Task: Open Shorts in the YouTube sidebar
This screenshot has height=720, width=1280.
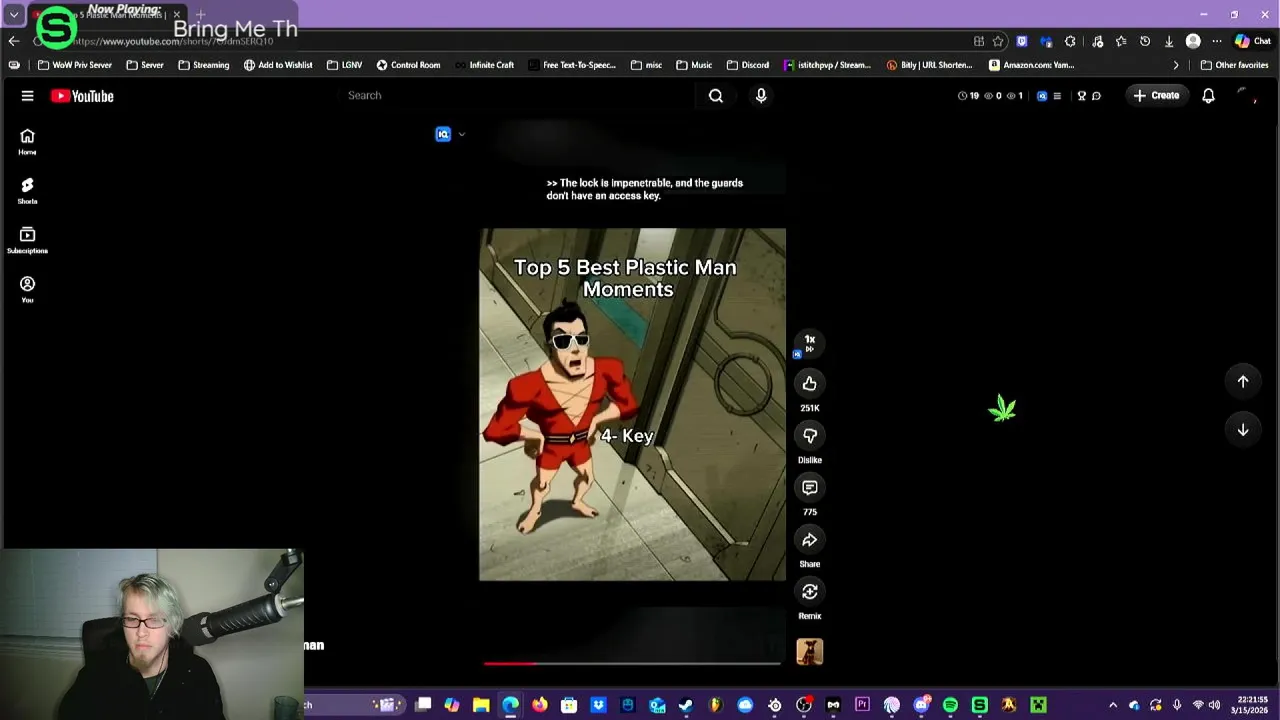Action: pos(27,190)
